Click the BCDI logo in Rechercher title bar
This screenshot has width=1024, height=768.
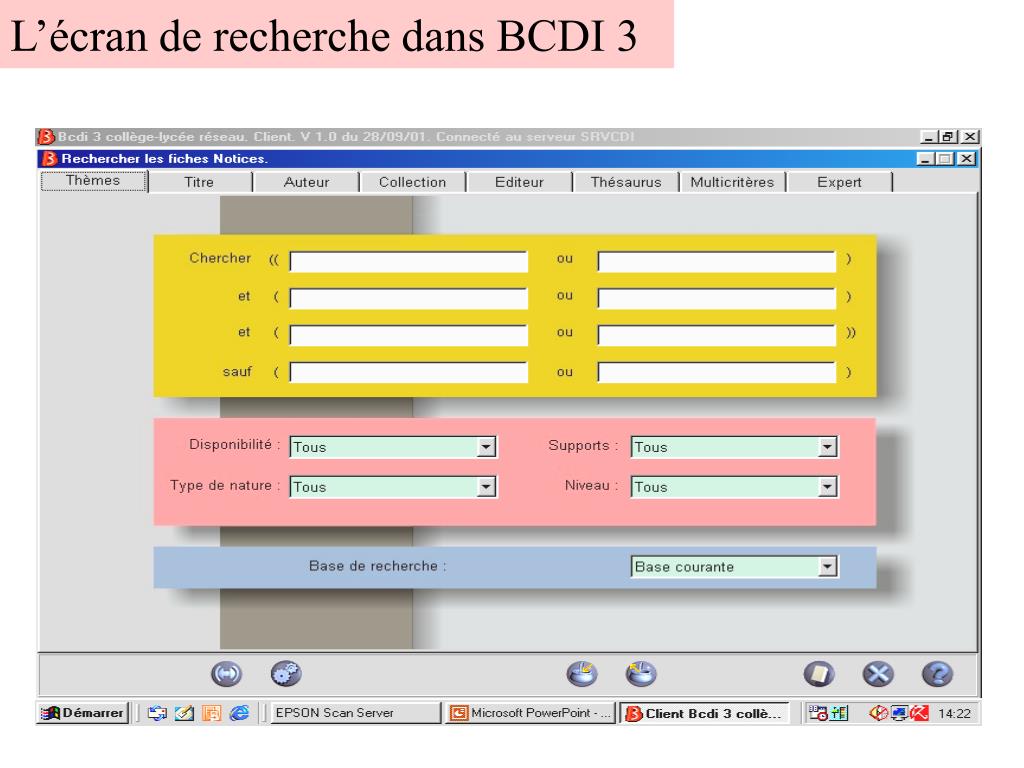[x=49, y=159]
